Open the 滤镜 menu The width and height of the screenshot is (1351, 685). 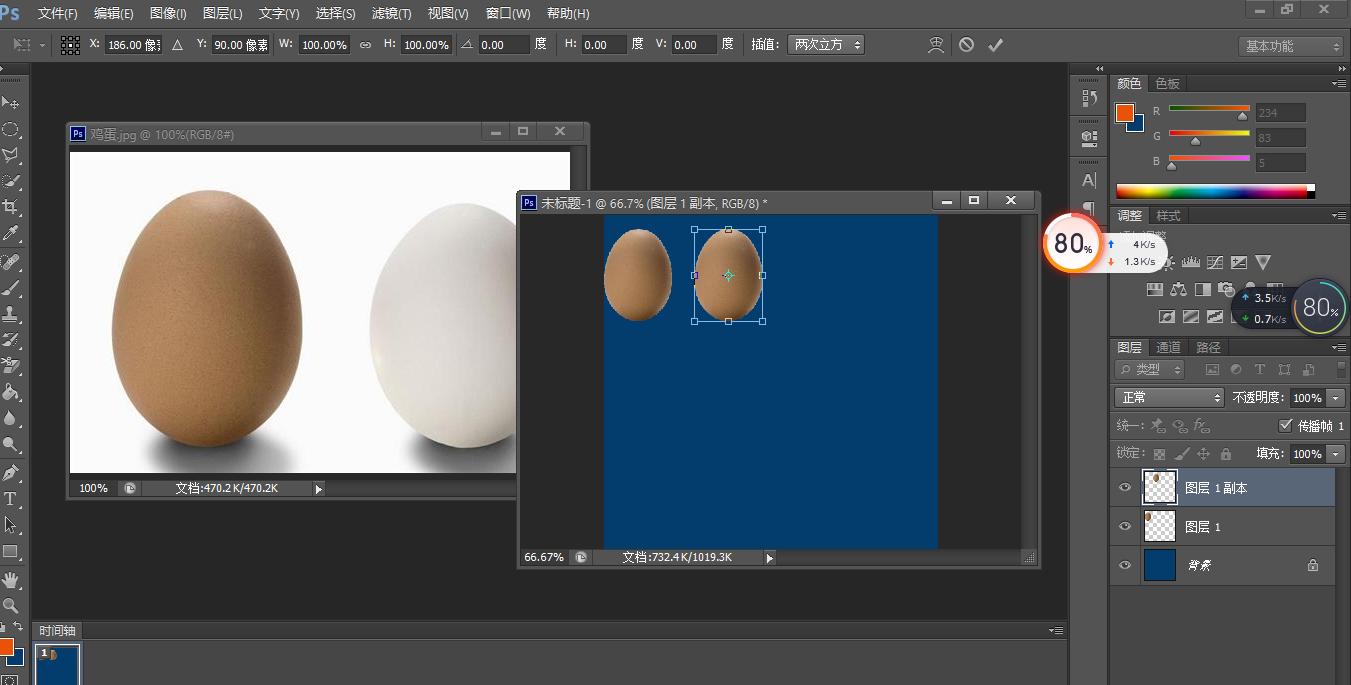click(391, 13)
